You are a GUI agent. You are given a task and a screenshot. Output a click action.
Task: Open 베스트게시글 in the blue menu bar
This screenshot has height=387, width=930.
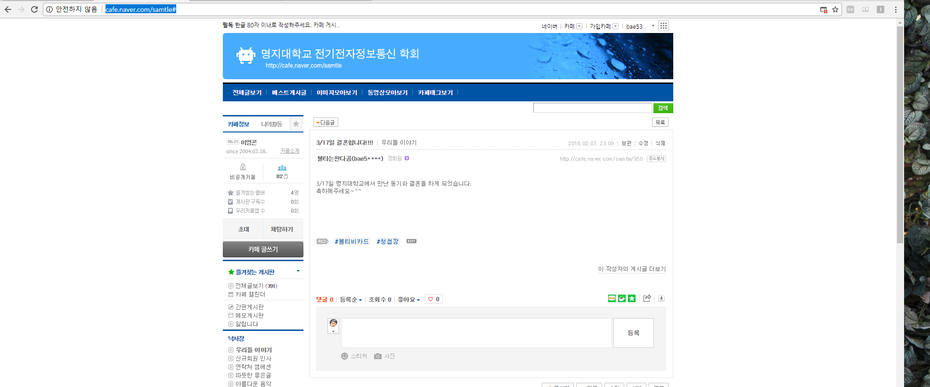[x=289, y=93]
